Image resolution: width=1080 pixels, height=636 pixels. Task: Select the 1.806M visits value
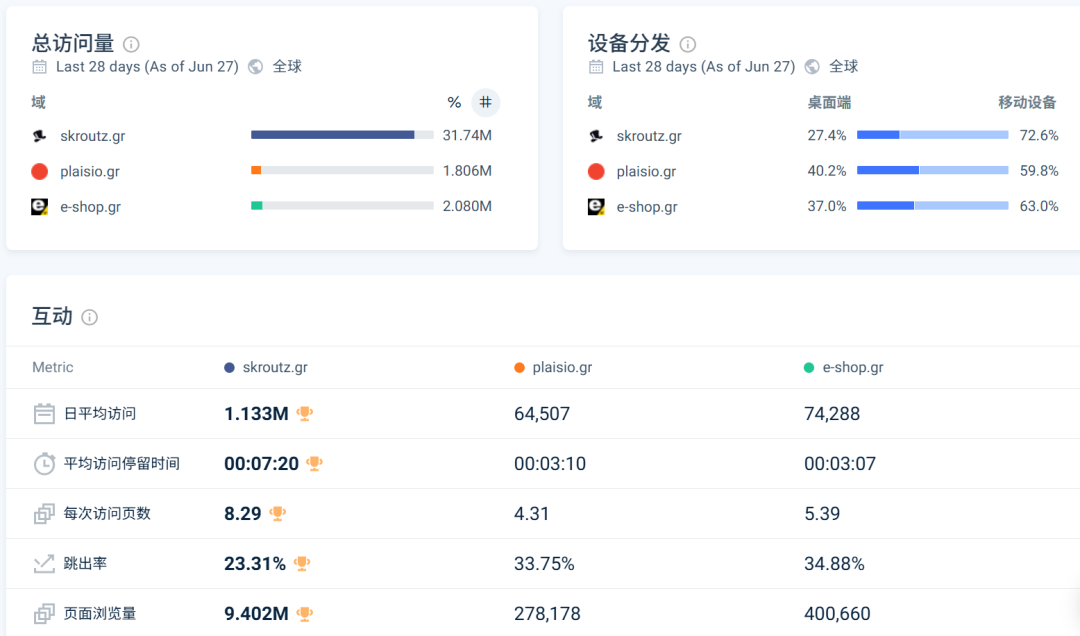point(467,170)
